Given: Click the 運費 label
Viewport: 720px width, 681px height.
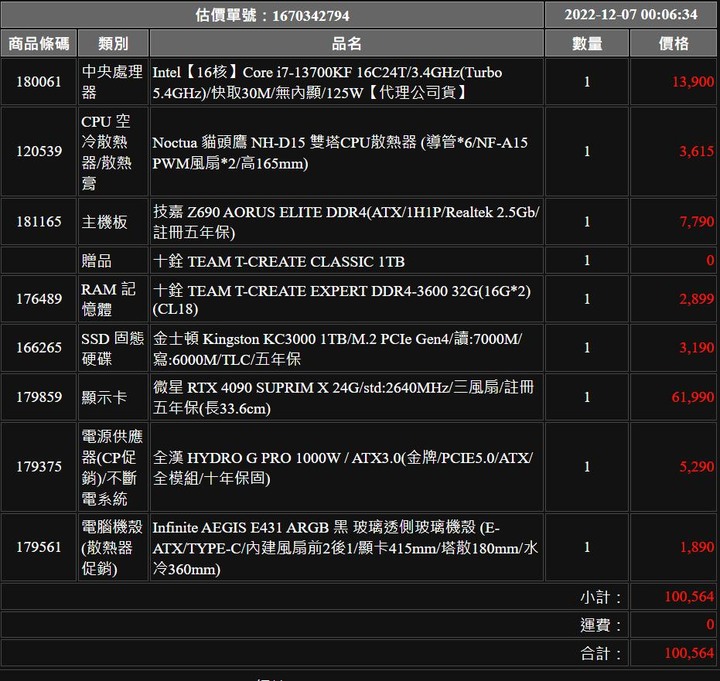Looking at the screenshot, I should (x=600, y=625).
